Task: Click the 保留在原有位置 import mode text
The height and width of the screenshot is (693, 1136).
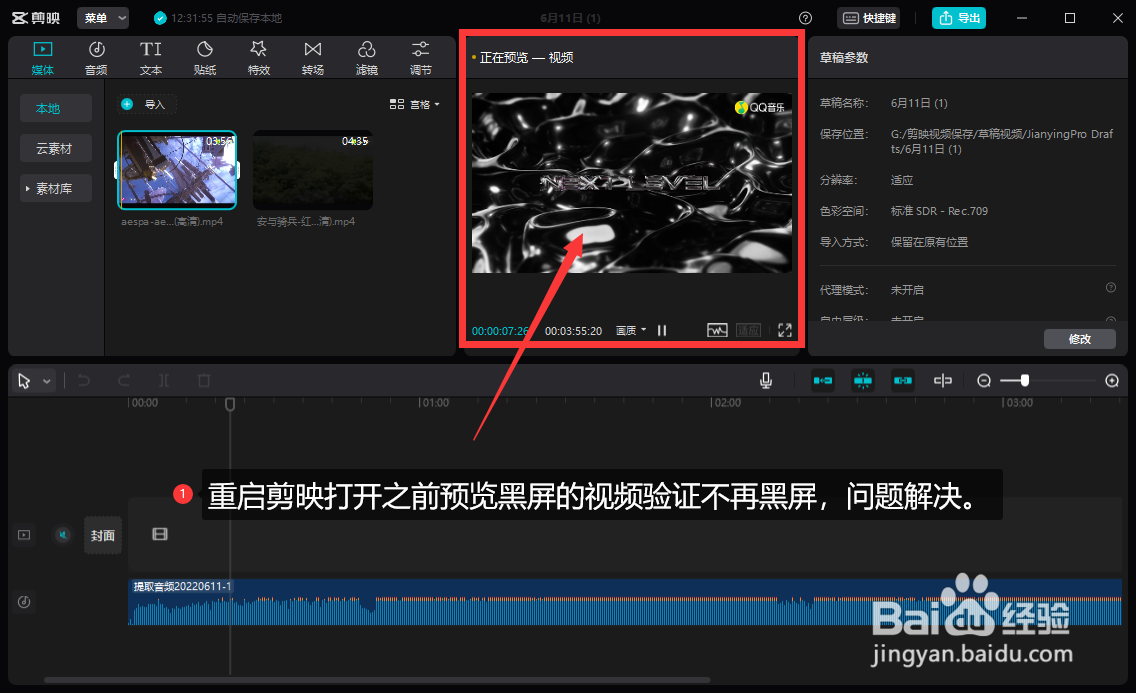Action: pyautogui.click(x=929, y=242)
